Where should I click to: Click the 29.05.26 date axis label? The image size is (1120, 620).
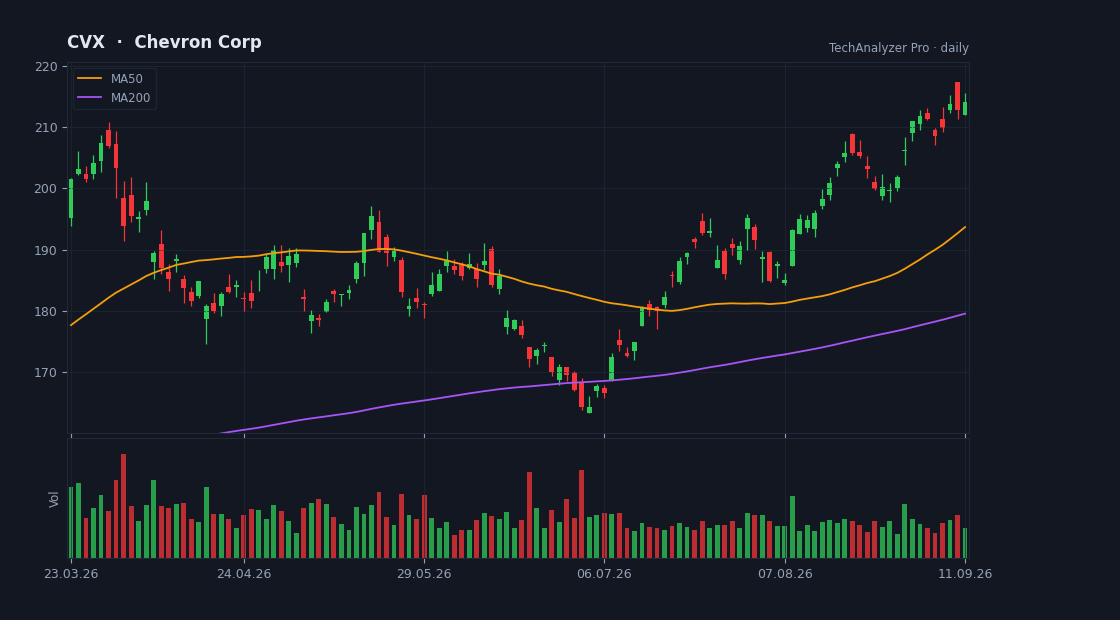pyautogui.click(x=424, y=574)
